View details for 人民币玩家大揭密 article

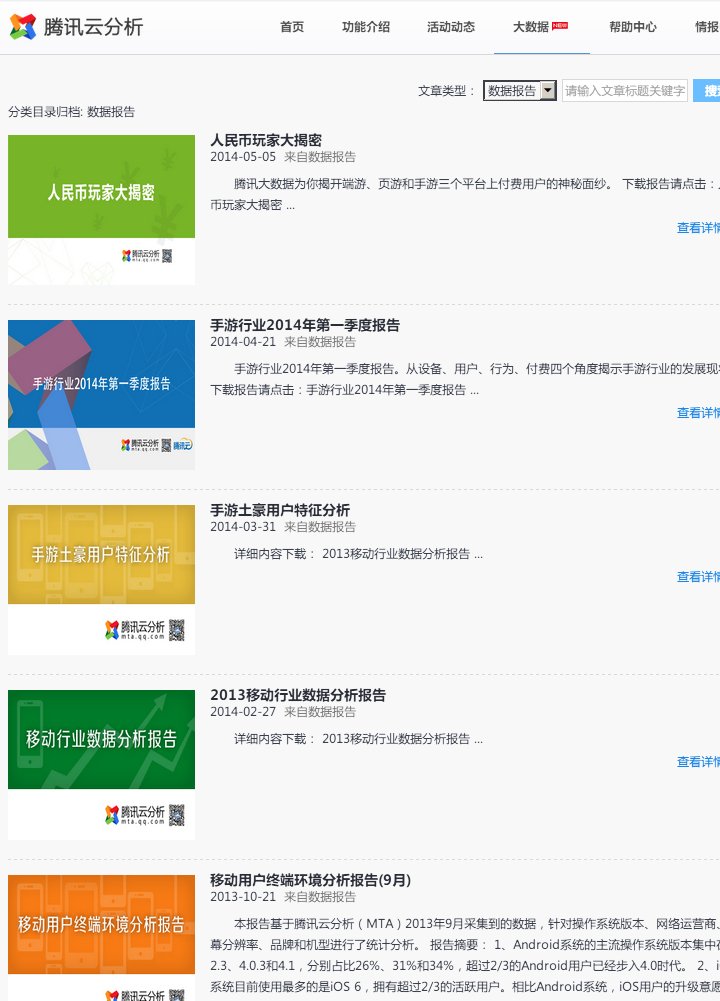698,228
